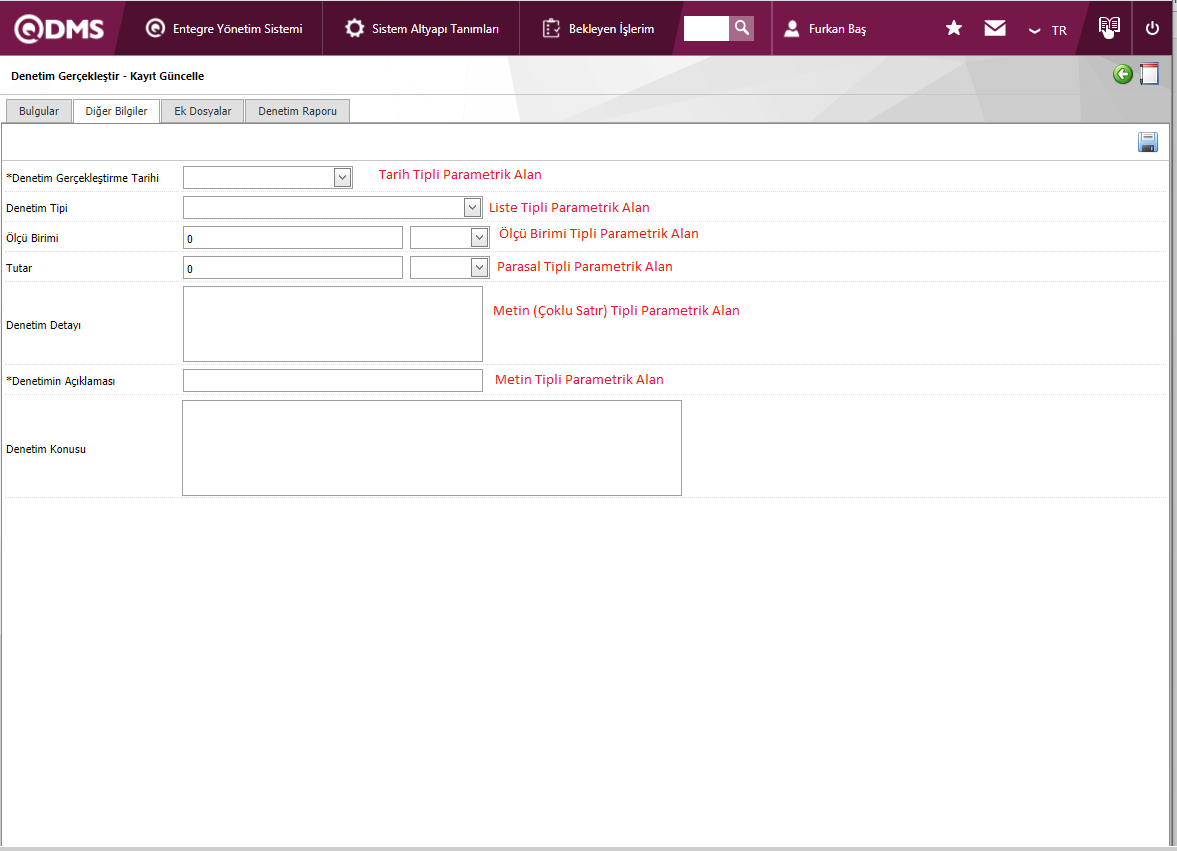
Task: Open the TR language selector
Action: 1048,30
